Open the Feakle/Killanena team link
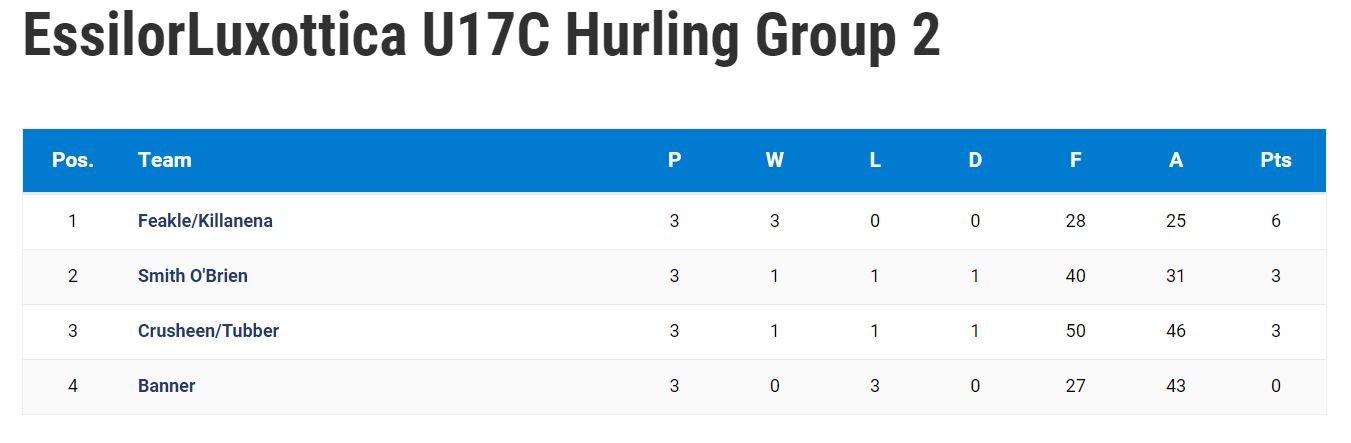 click(205, 221)
